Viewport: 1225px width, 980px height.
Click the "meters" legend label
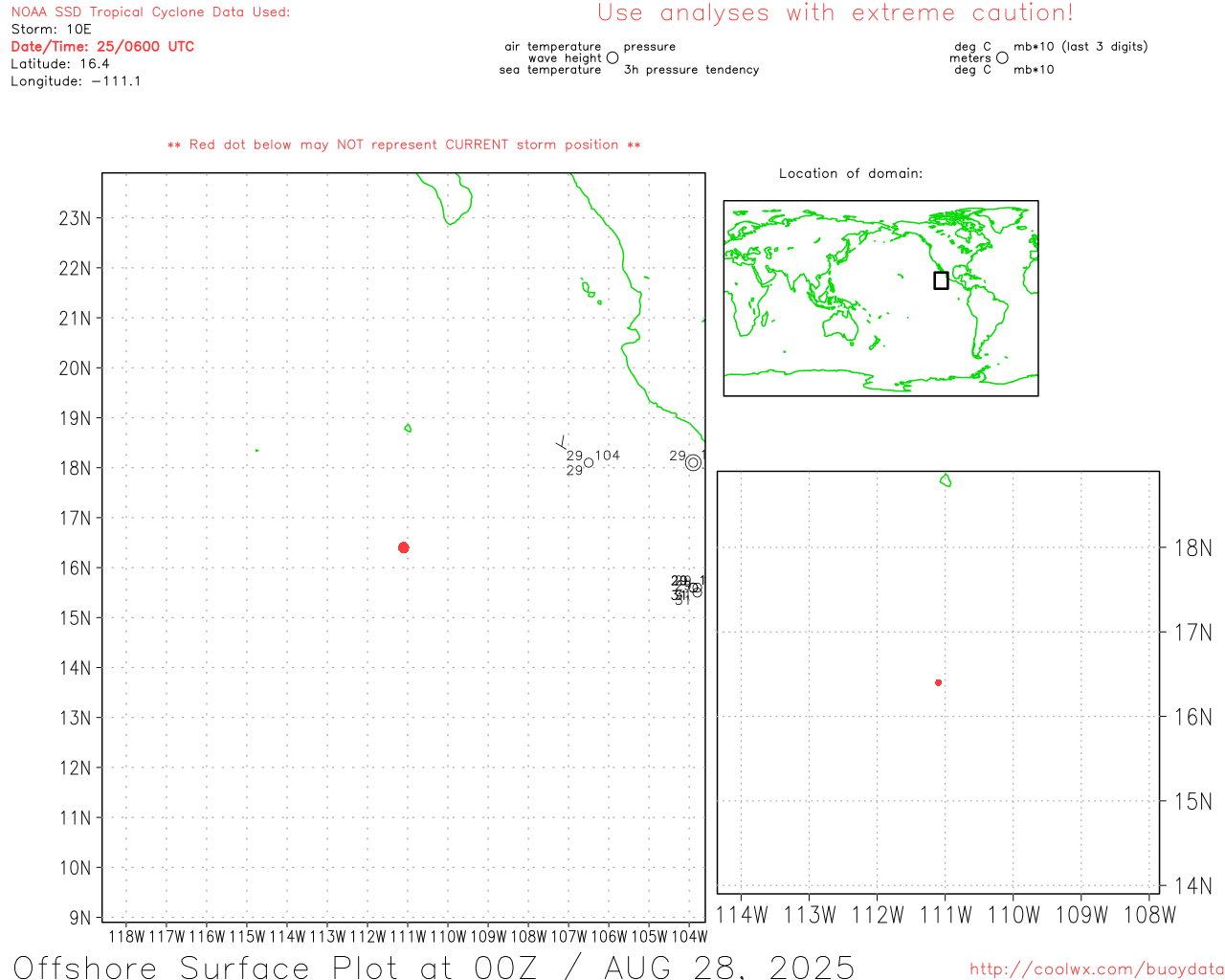pyautogui.click(x=970, y=58)
